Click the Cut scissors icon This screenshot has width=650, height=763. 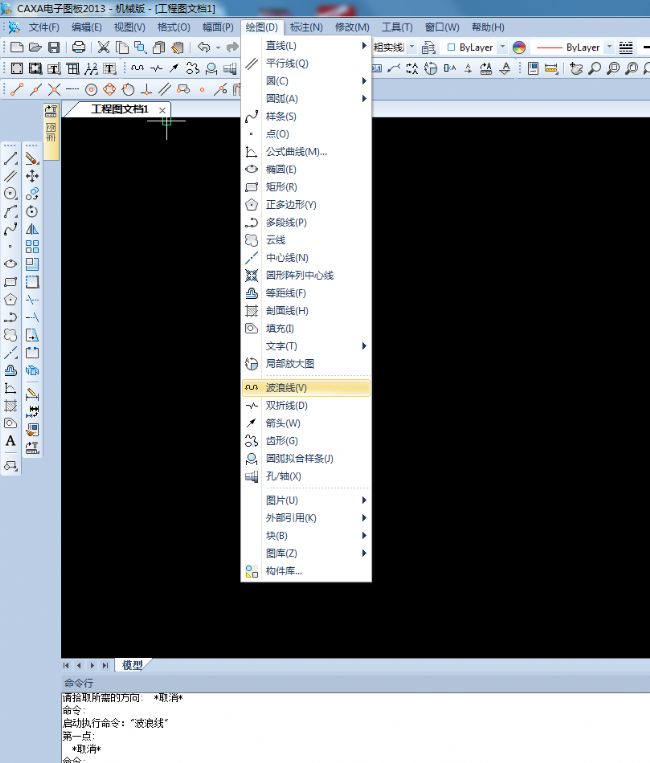point(103,47)
